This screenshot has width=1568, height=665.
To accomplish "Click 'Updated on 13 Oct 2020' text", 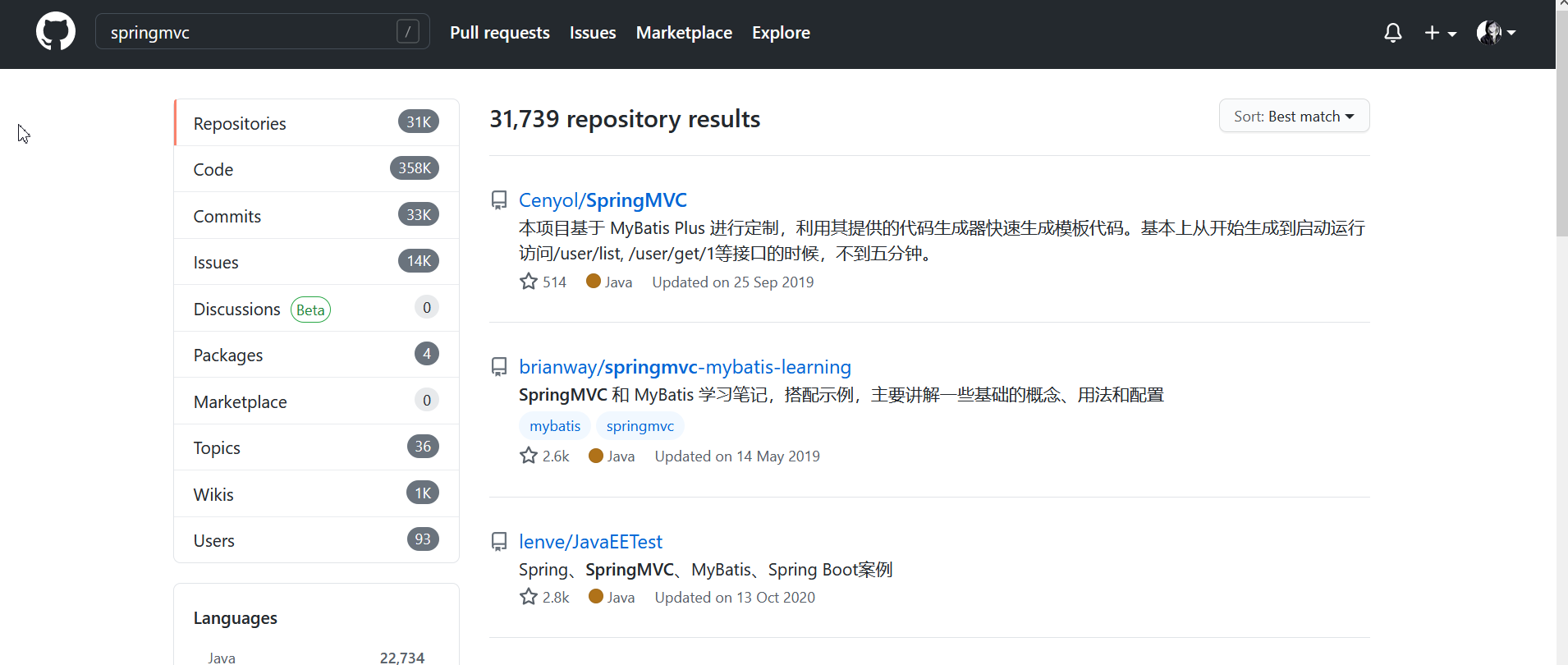I will pyautogui.click(x=735, y=597).
